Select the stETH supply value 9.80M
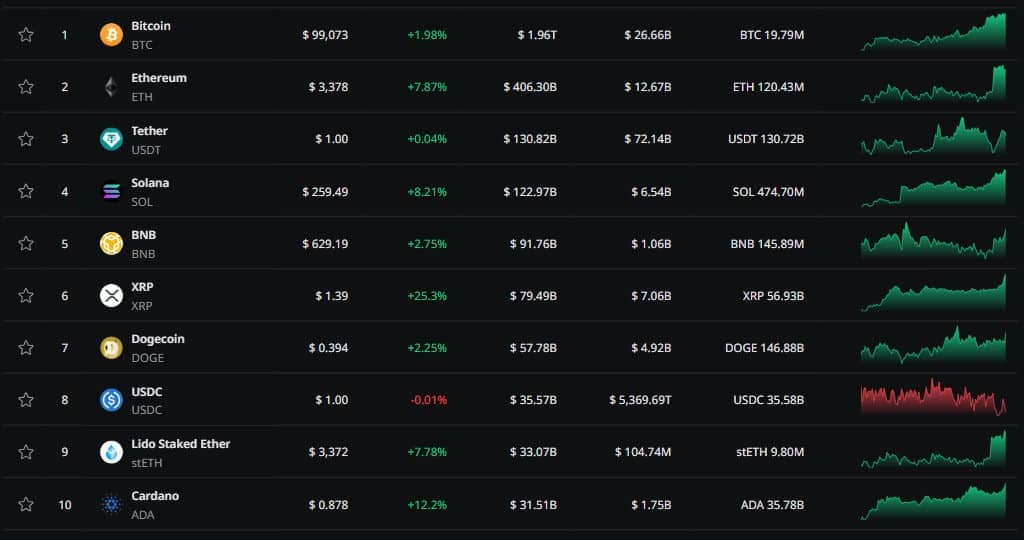The height and width of the screenshot is (540, 1024). (786, 452)
